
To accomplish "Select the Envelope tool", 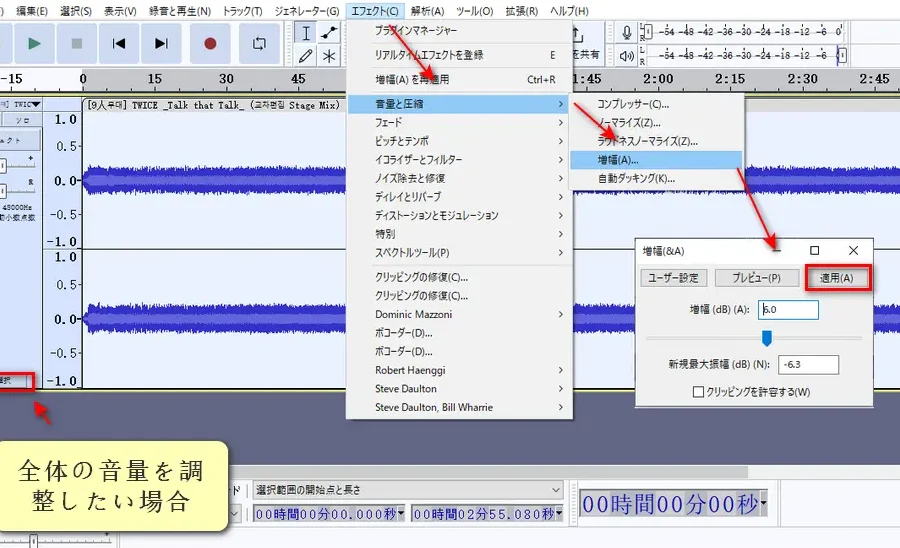I will tap(329, 33).
